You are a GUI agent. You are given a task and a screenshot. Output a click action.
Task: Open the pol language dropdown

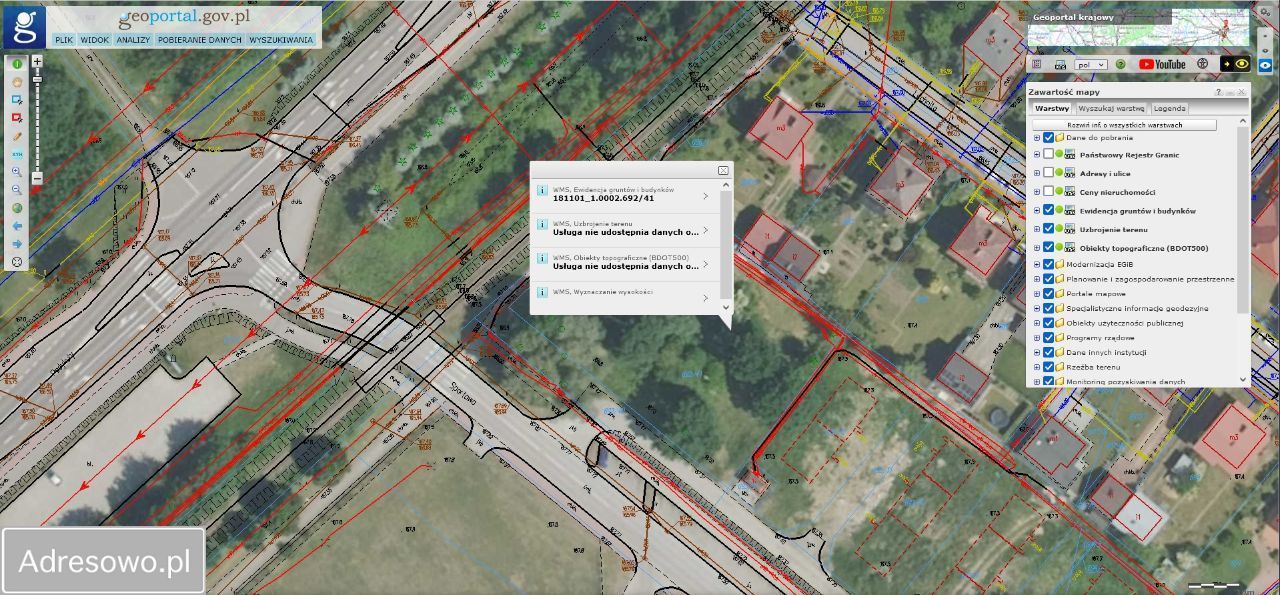pos(1090,64)
